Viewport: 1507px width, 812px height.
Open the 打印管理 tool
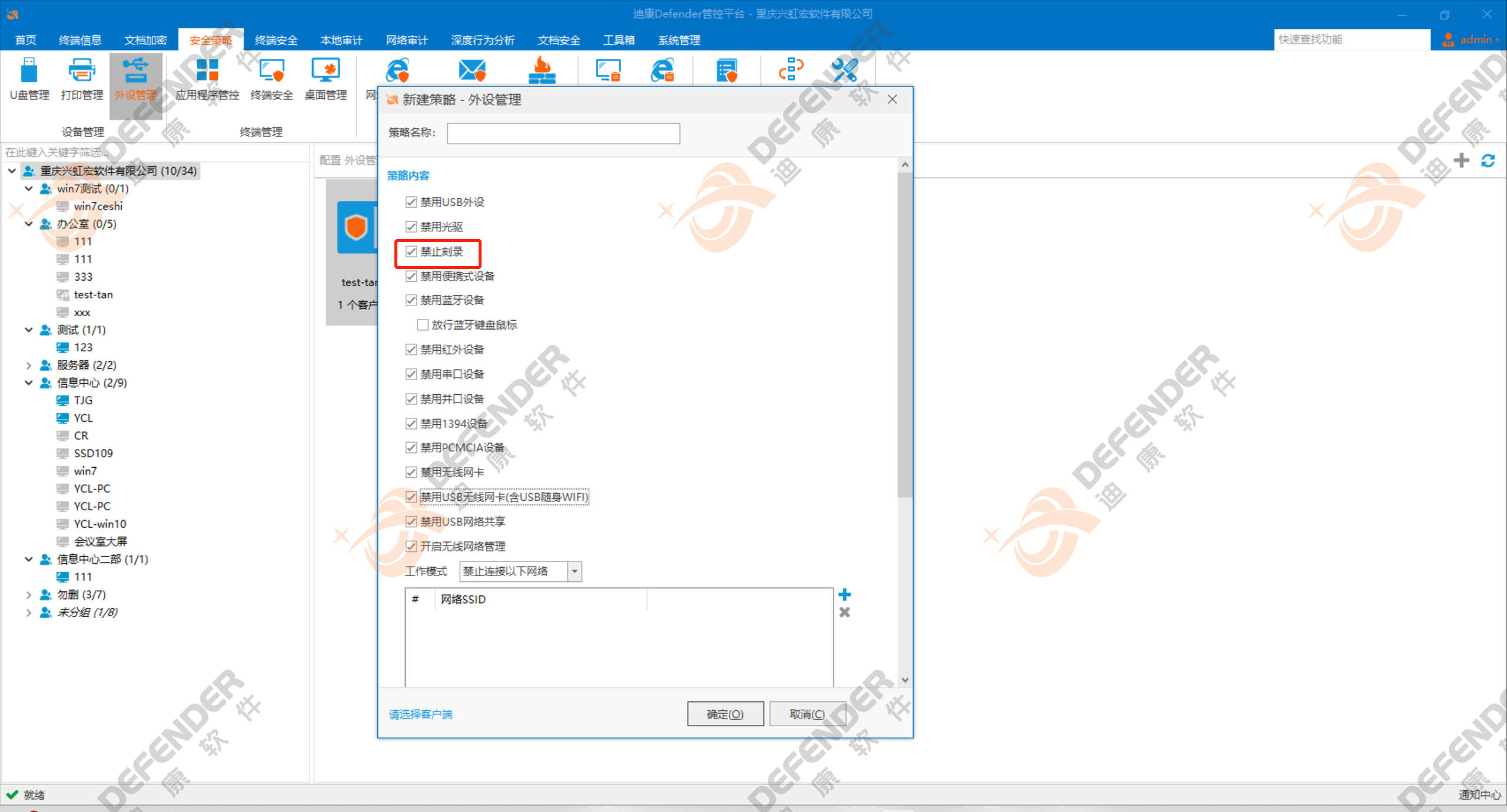[82, 79]
